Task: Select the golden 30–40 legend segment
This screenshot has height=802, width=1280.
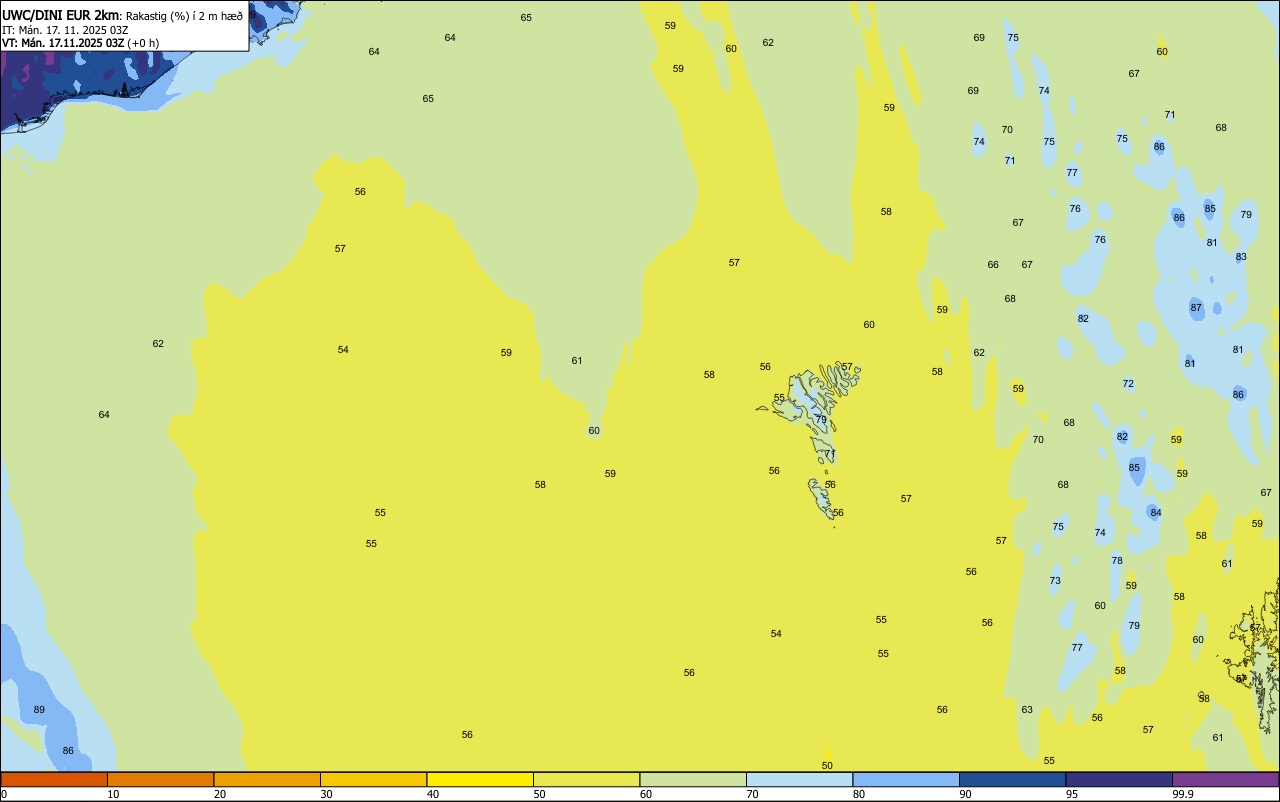Action: pos(373,779)
